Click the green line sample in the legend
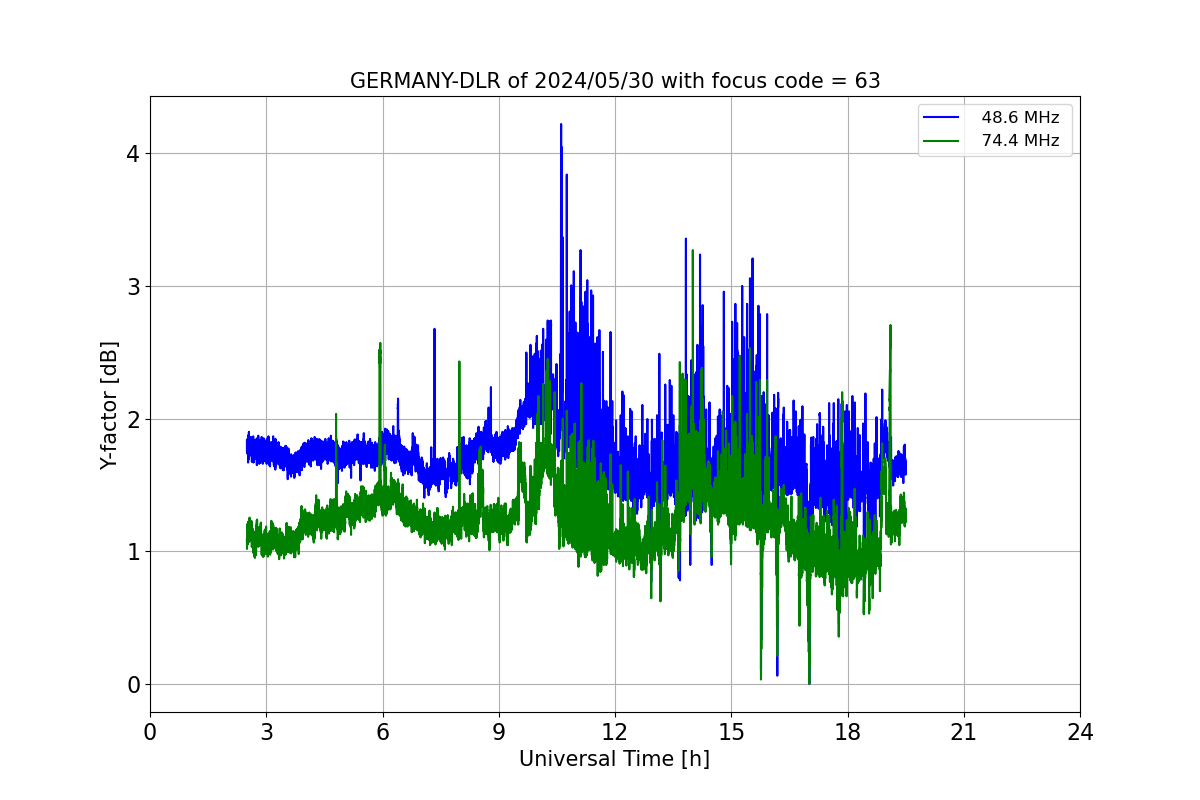The height and width of the screenshot is (800, 1200). click(941, 141)
